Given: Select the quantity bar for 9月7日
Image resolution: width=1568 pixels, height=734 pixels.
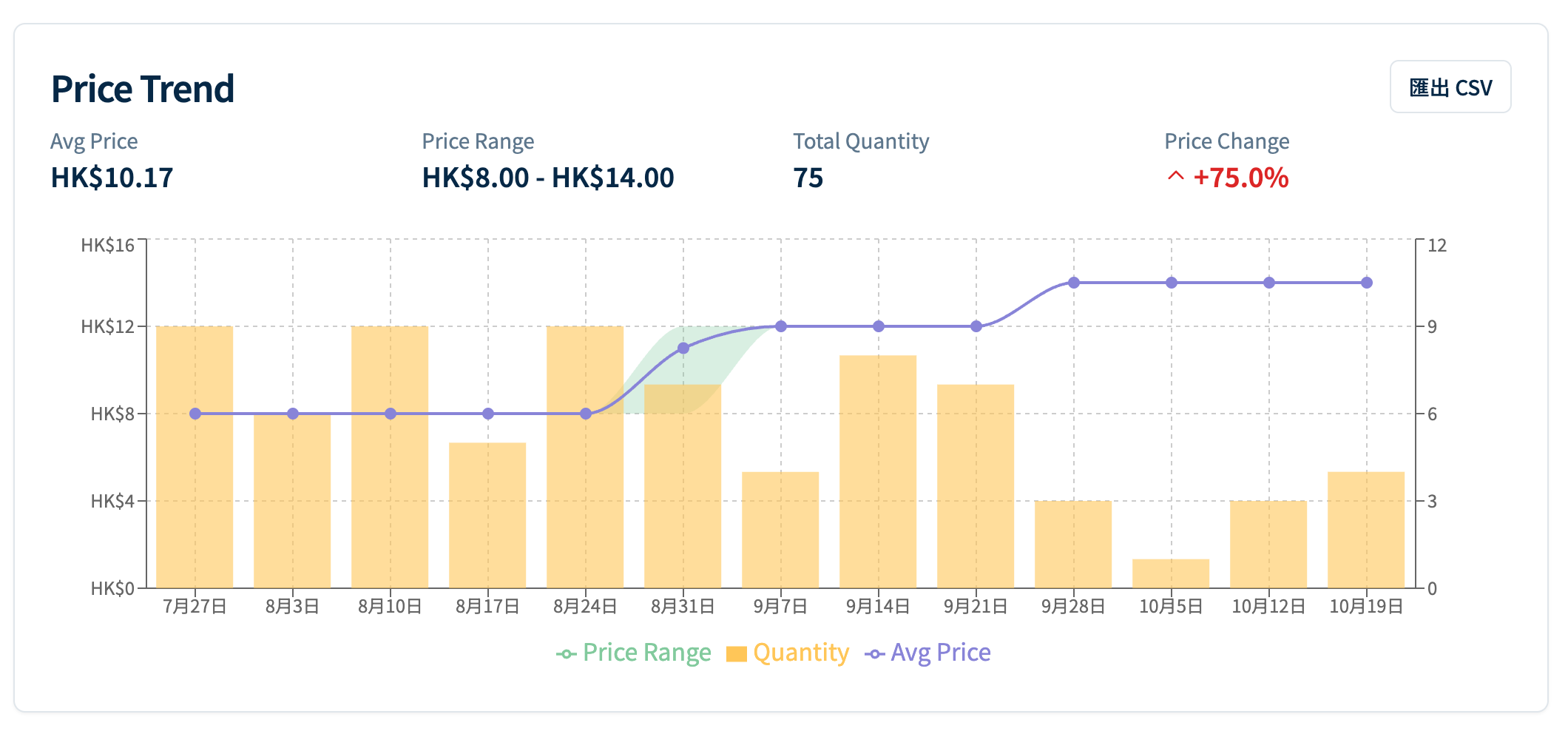Looking at the screenshot, I should (x=780, y=530).
